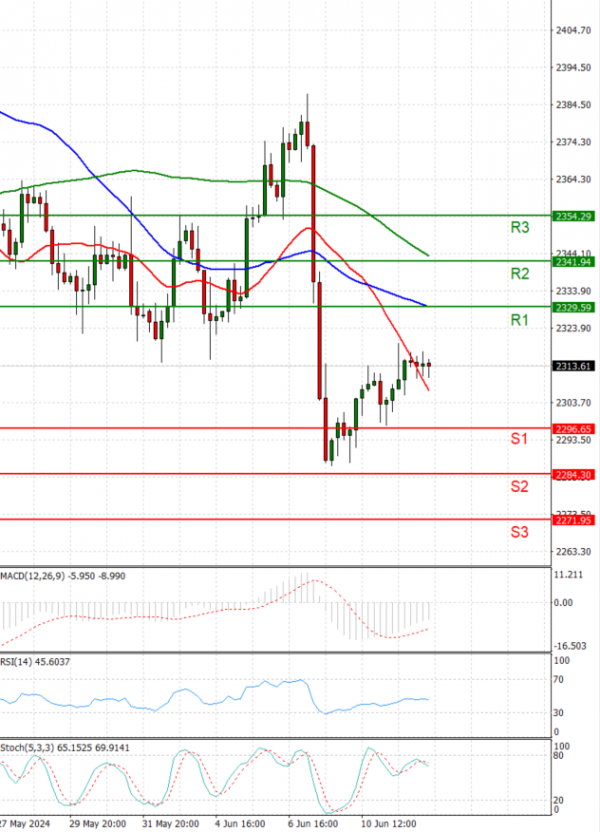
Task: Select the 2284.30 support price tag
Action: [x=573, y=475]
